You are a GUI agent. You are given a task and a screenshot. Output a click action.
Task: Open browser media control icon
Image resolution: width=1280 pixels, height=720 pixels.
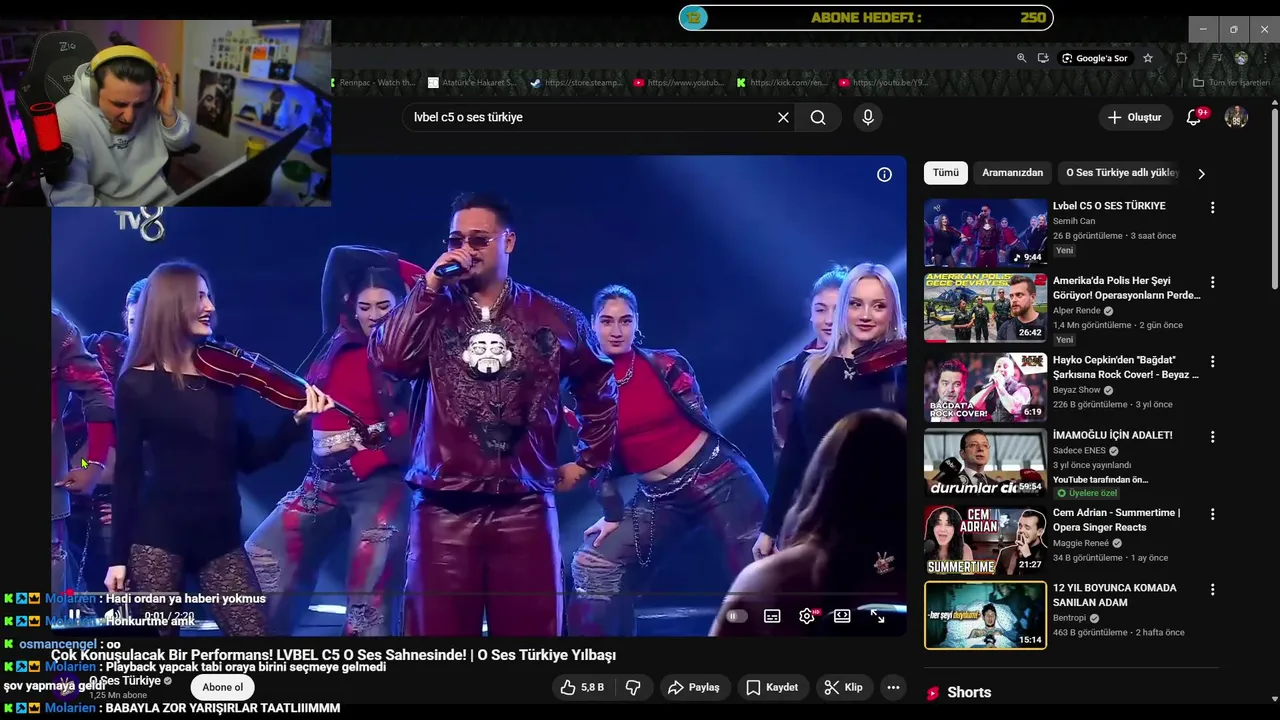[1217, 58]
